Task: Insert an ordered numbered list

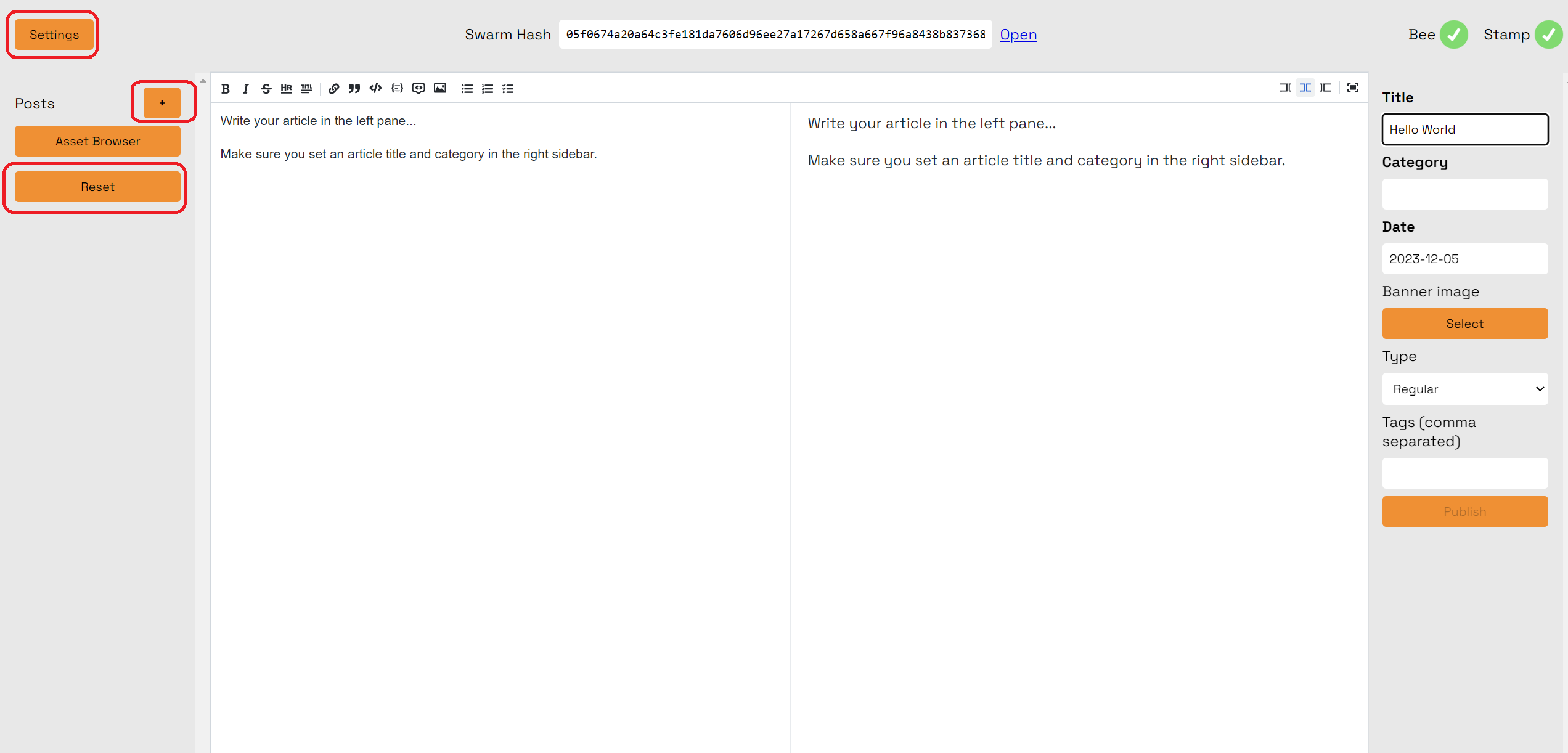Action: click(488, 89)
